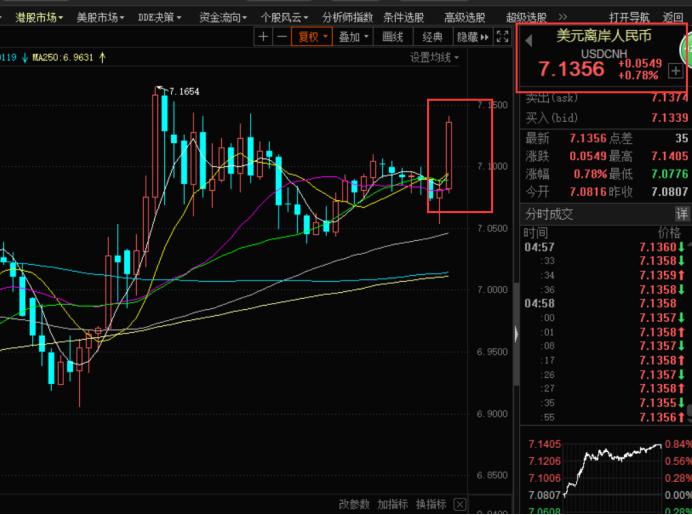Click 卖出(ask) price 7.1374 row

coord(606,98)
